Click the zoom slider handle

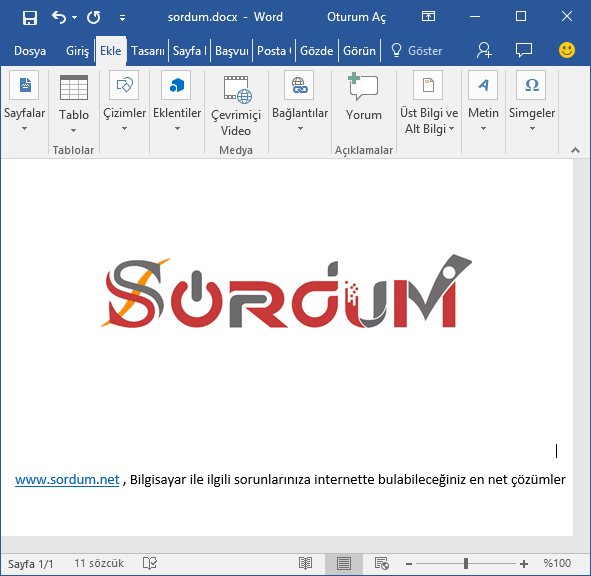pyautogui.click(x=466, y=564)
